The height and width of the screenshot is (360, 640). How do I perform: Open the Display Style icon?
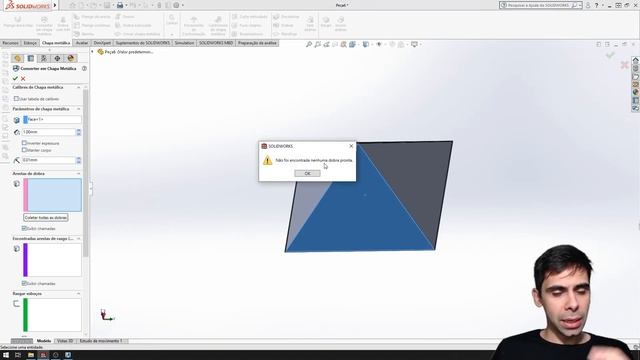(x=366, y=44)
